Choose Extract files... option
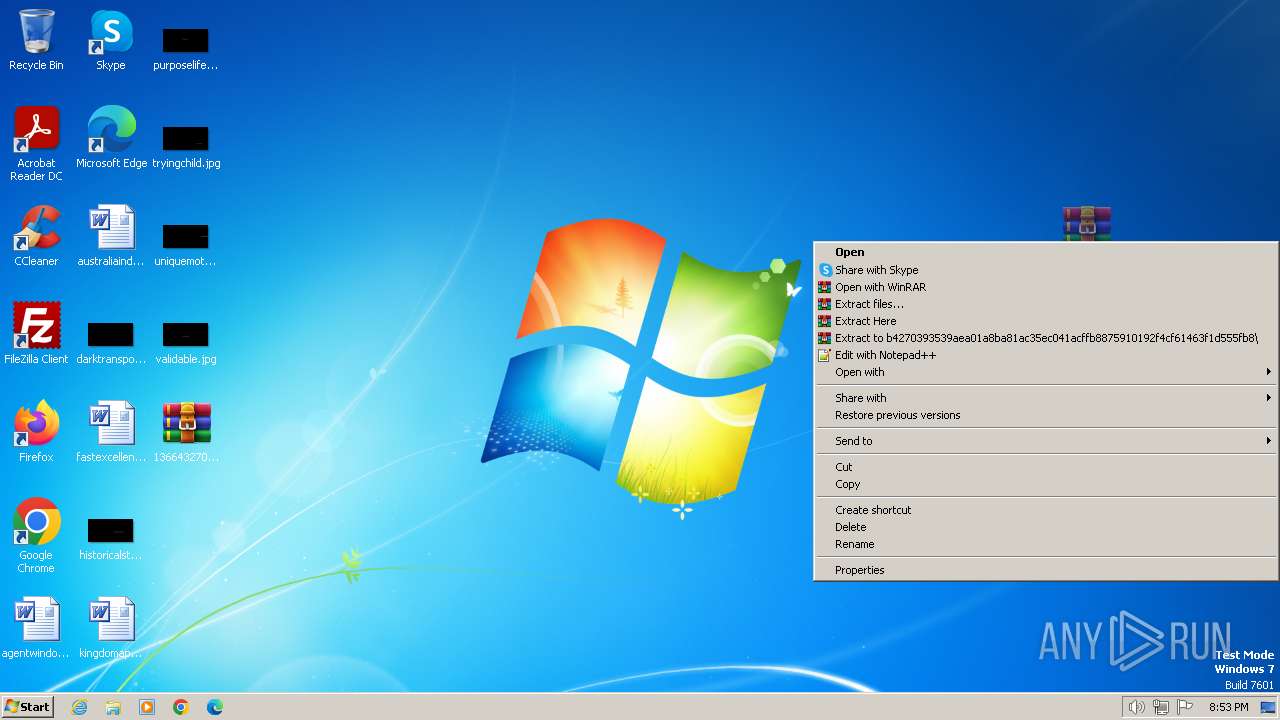Viewport: 1280px width, 720px height. (1046, 304)
